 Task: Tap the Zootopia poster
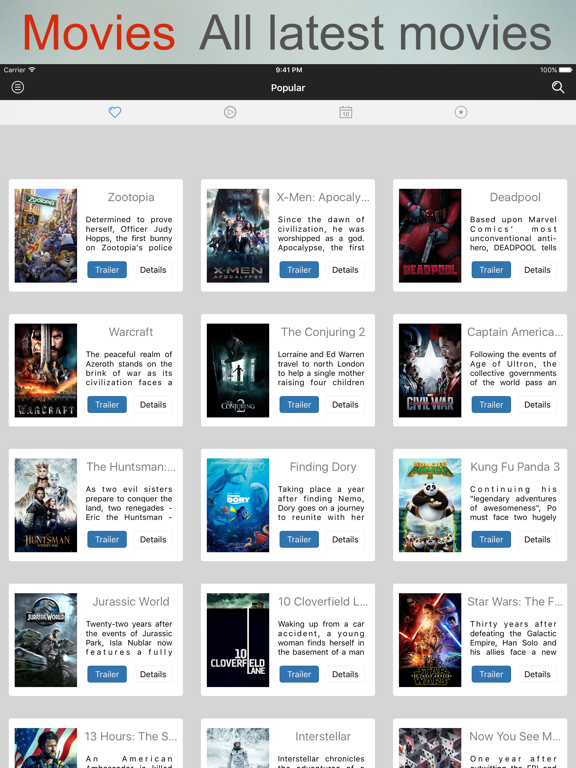pos(46,236)
